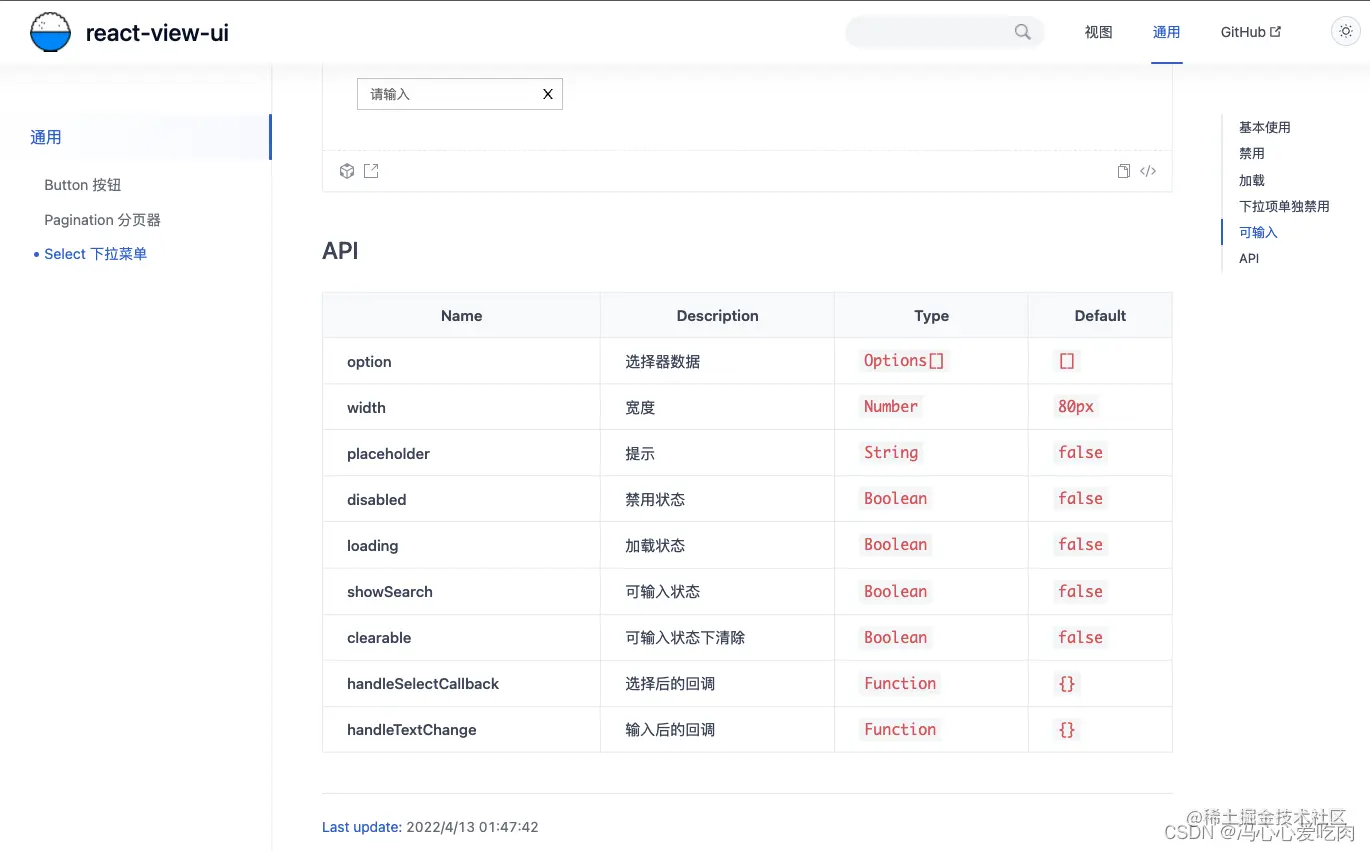Click the Name column header

[x=461, y=316]
